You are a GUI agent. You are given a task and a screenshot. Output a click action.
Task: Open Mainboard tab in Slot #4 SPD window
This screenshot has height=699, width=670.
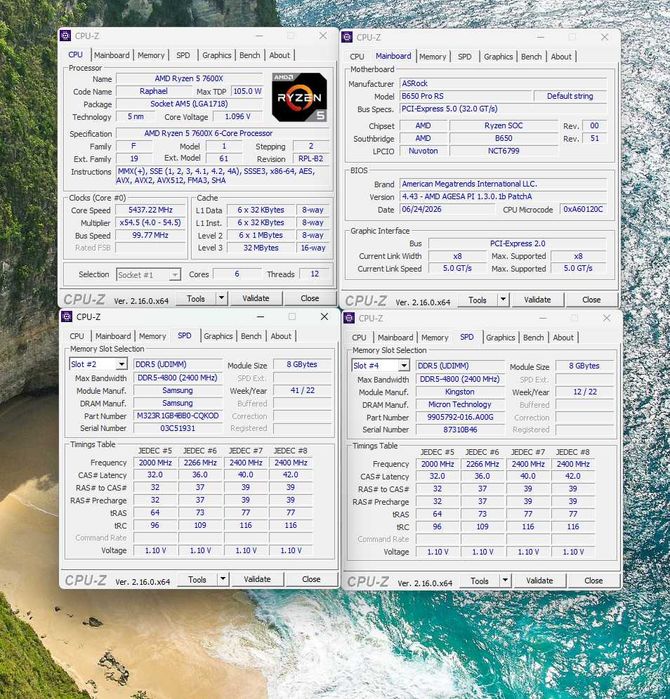coord(395,337)
